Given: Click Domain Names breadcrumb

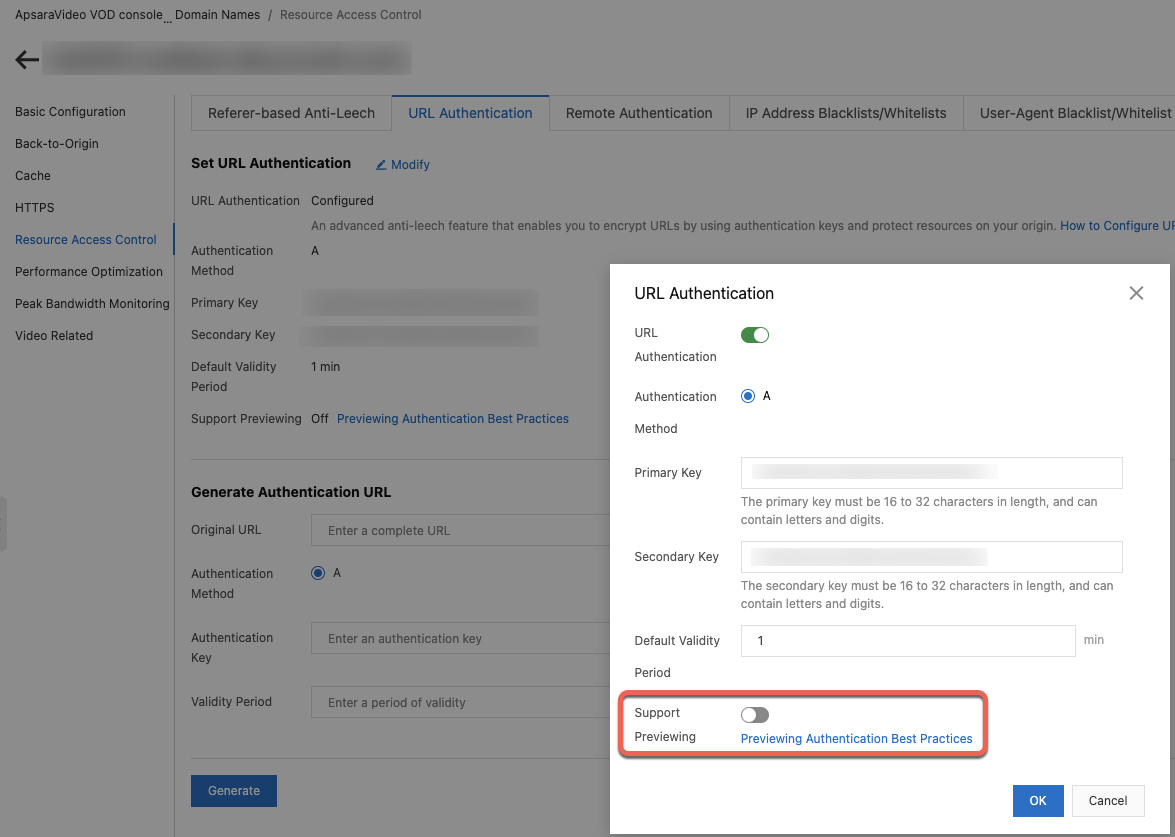Looking at the screenshot, I should pos(217,15).
